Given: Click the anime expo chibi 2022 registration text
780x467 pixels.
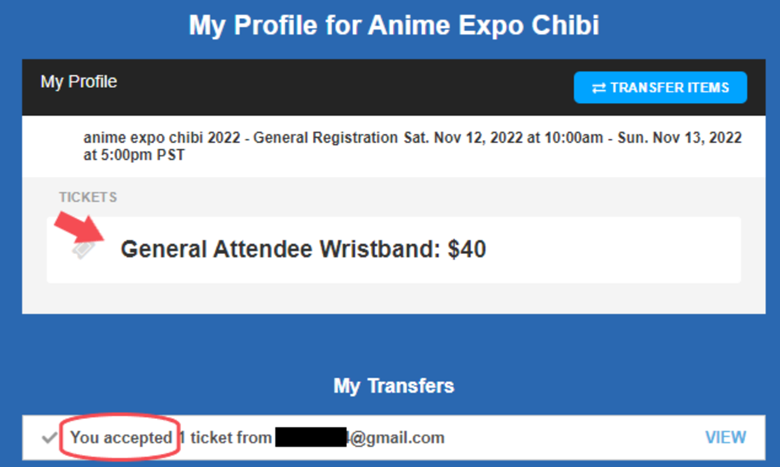Looking at the screenshot, I should (241, 137).
